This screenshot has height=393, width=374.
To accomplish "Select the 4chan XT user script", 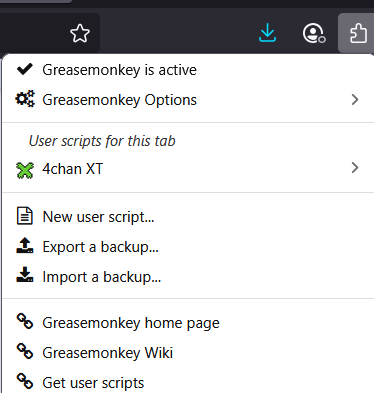I will [188, 169].
